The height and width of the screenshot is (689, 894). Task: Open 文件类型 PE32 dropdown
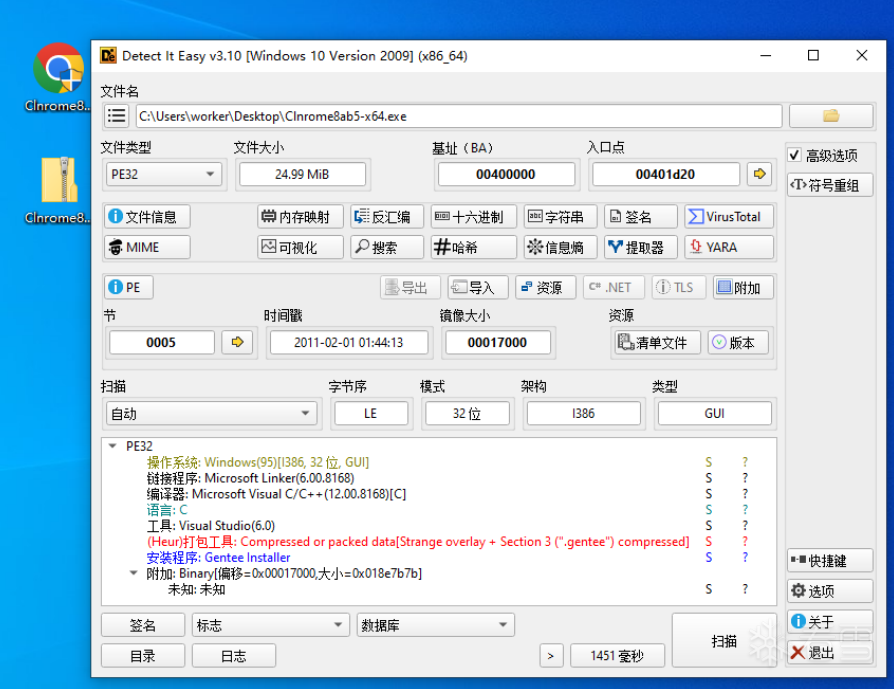[x=164, y=174]
